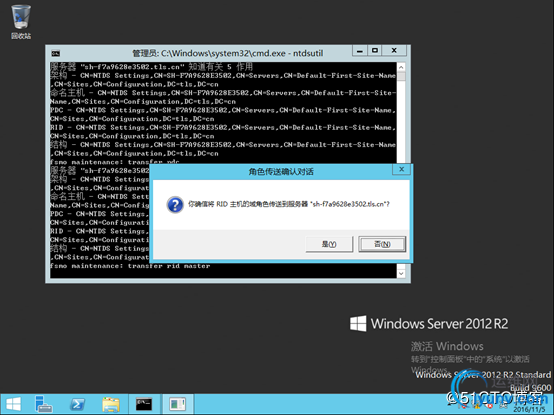Click the blue question mark icon
The height and width of the screenshot is (415, 554).
175,204
